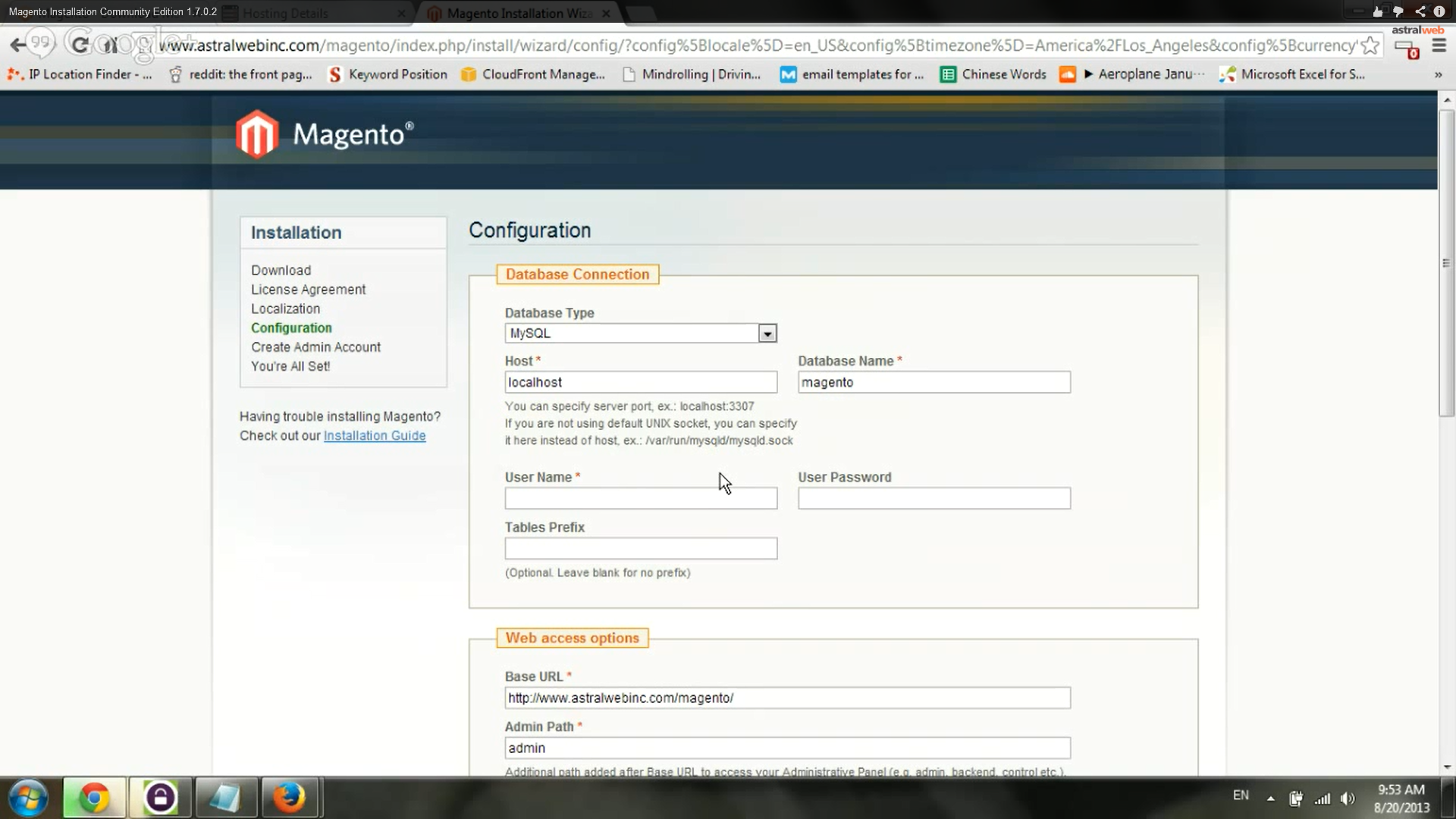Click the Firefox taskbar icon
The height and width of the screenshot is (819, 1456).
(x=289, y=798)
